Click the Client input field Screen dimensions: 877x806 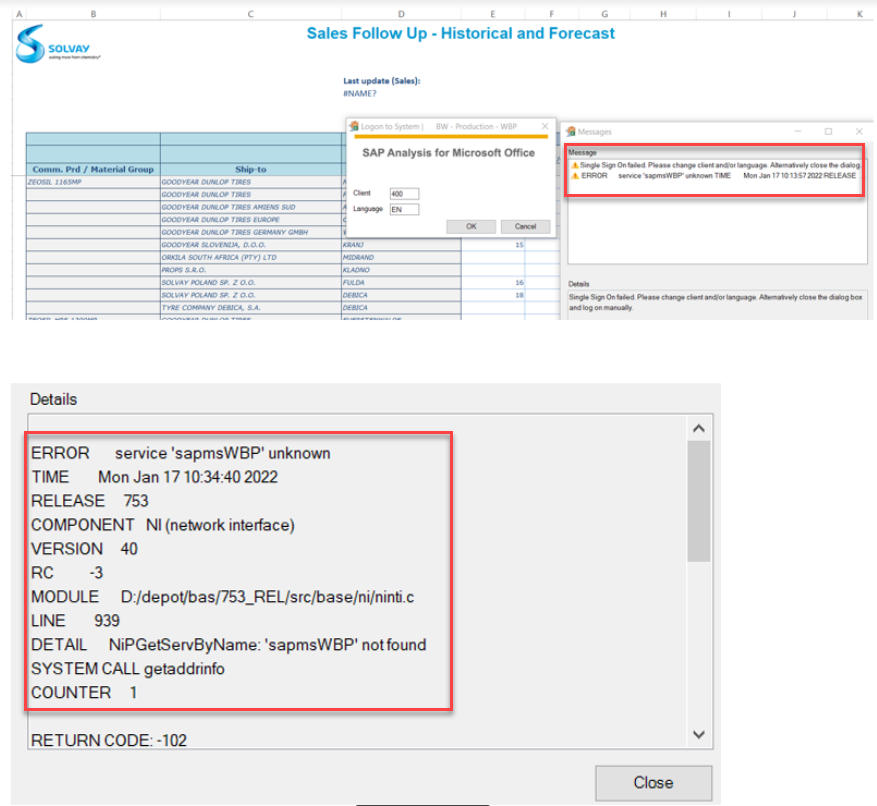pos(404,193)
